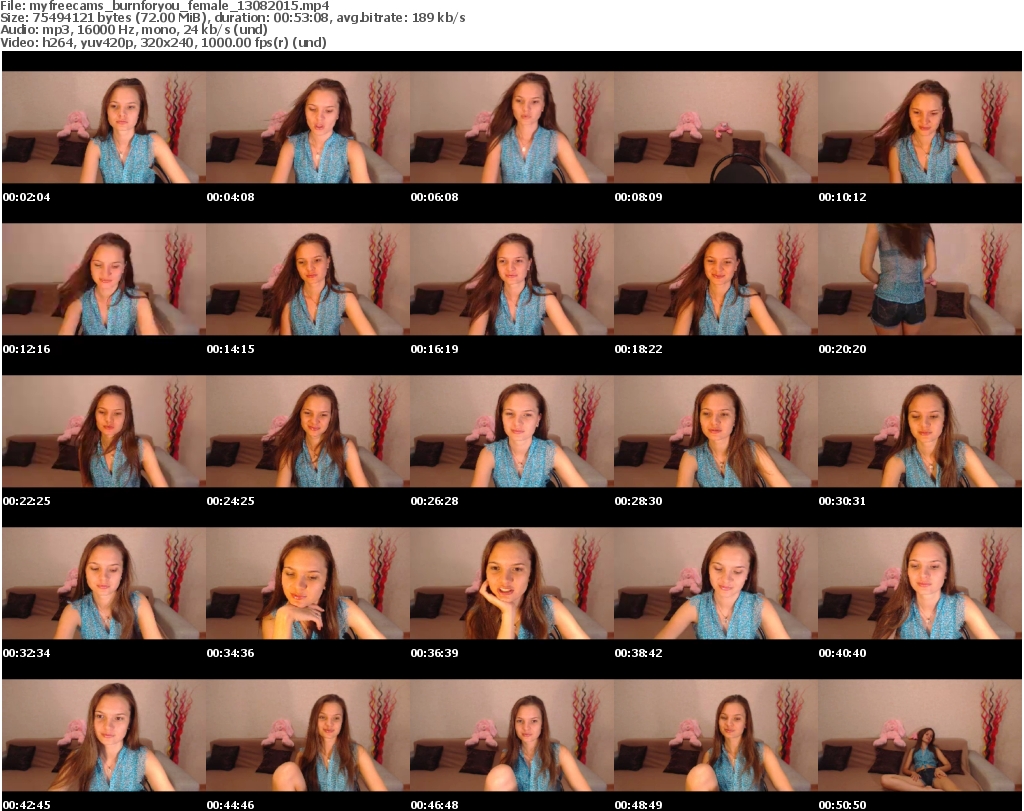
Task: Click the timestamp text 00:30:31
Action: pos(842,501)
